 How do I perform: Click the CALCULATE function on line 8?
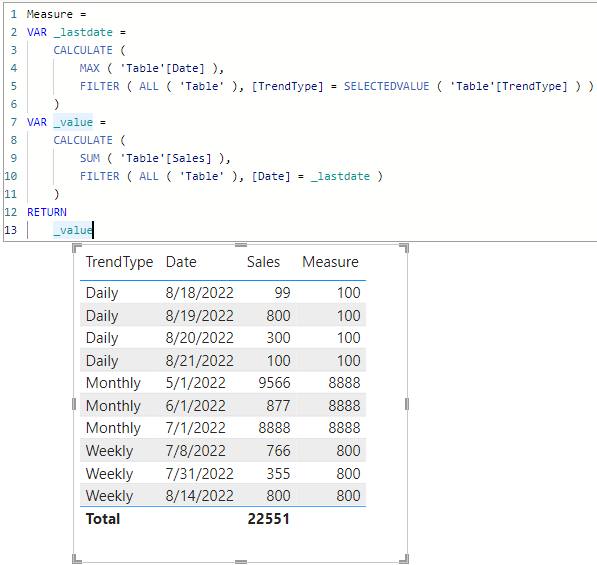click(x=83, y=140)
